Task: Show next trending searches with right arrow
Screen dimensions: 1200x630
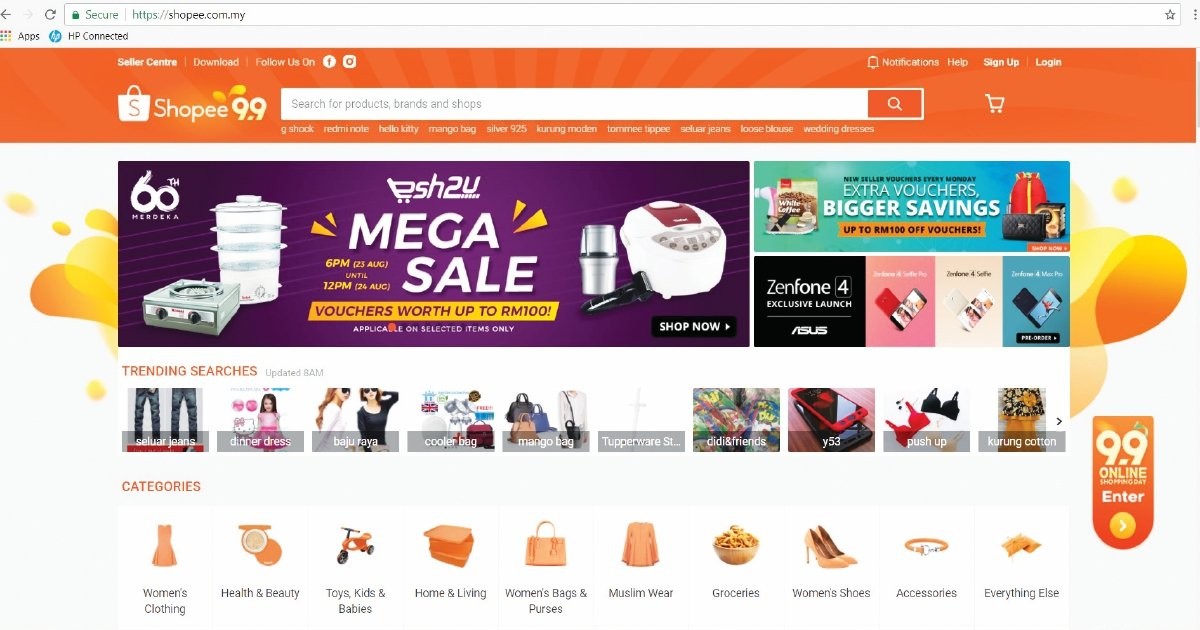Action: pyautogui.click(x=1059, y=422)
